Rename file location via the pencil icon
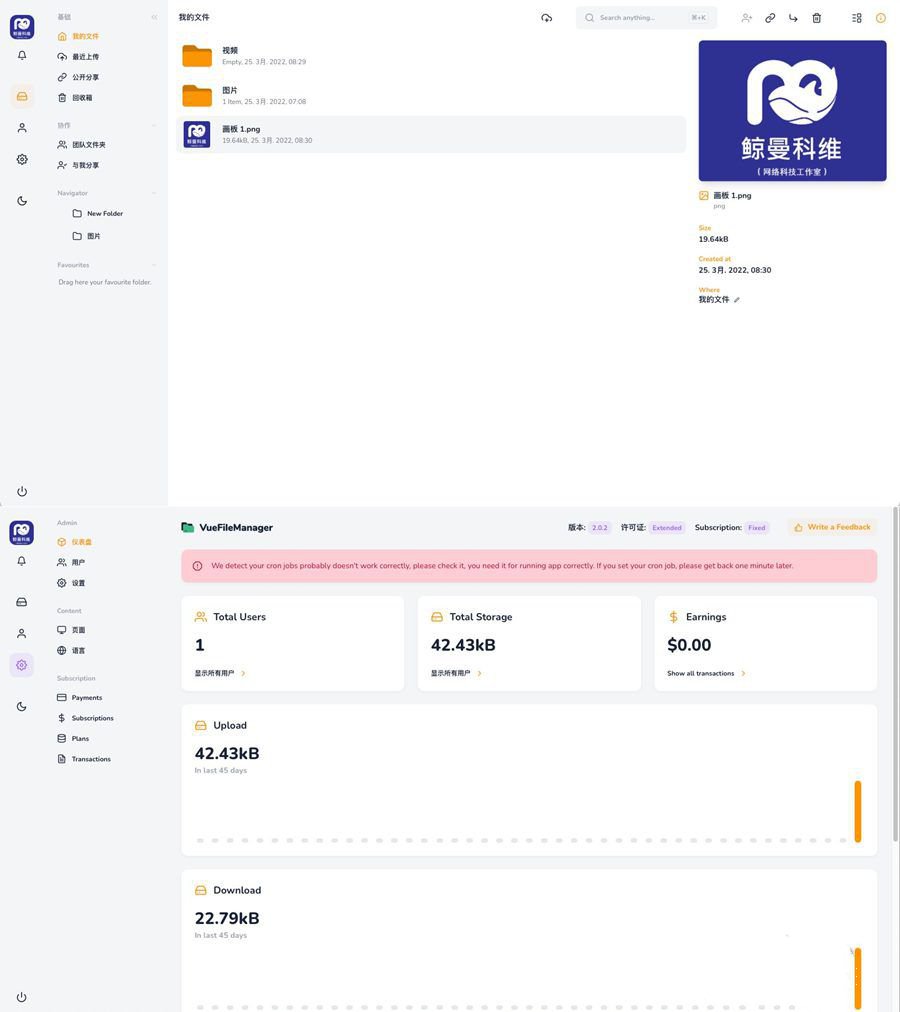 coord(735,298)
